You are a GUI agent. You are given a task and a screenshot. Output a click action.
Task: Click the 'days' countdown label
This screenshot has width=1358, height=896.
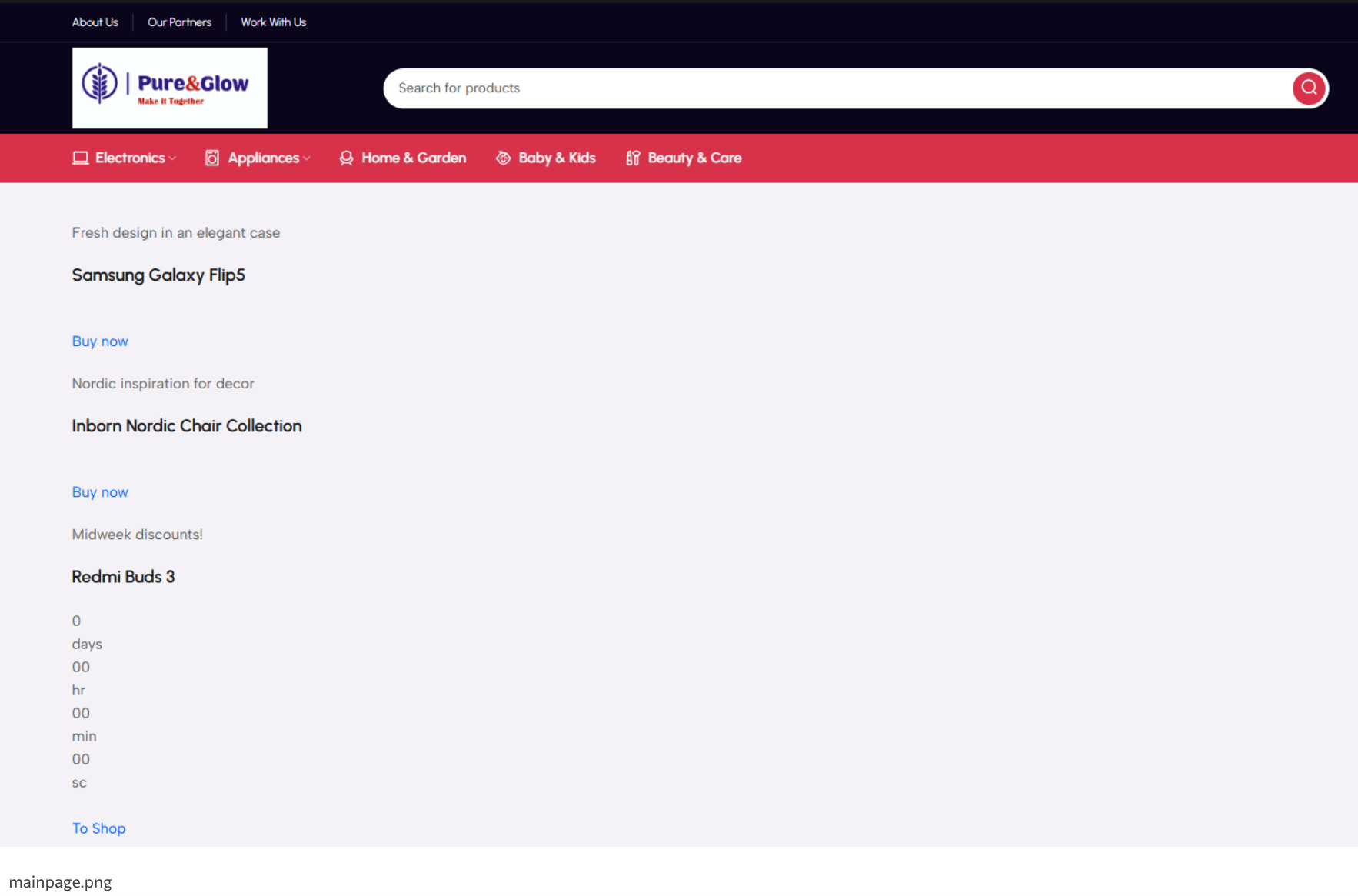[x=87, y=645]
